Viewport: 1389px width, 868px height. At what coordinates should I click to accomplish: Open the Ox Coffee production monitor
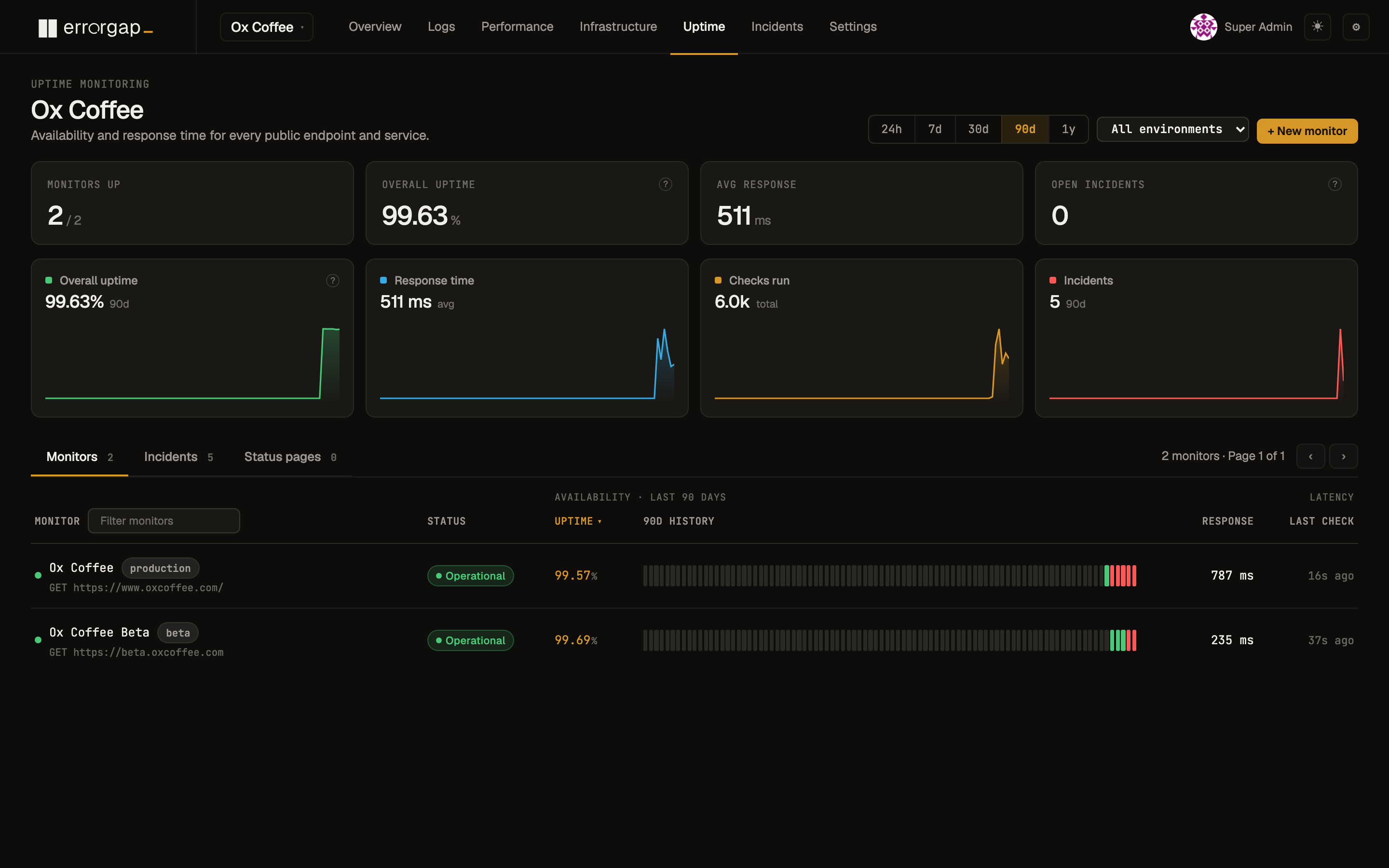pos(81,568)
